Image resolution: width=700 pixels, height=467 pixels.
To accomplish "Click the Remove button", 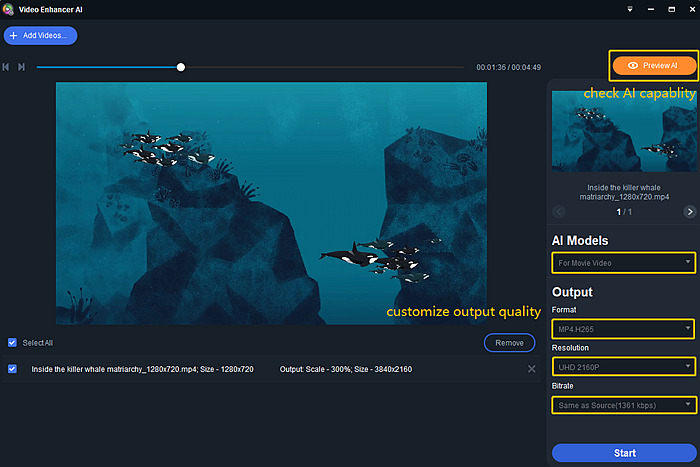I will (509, 343).
